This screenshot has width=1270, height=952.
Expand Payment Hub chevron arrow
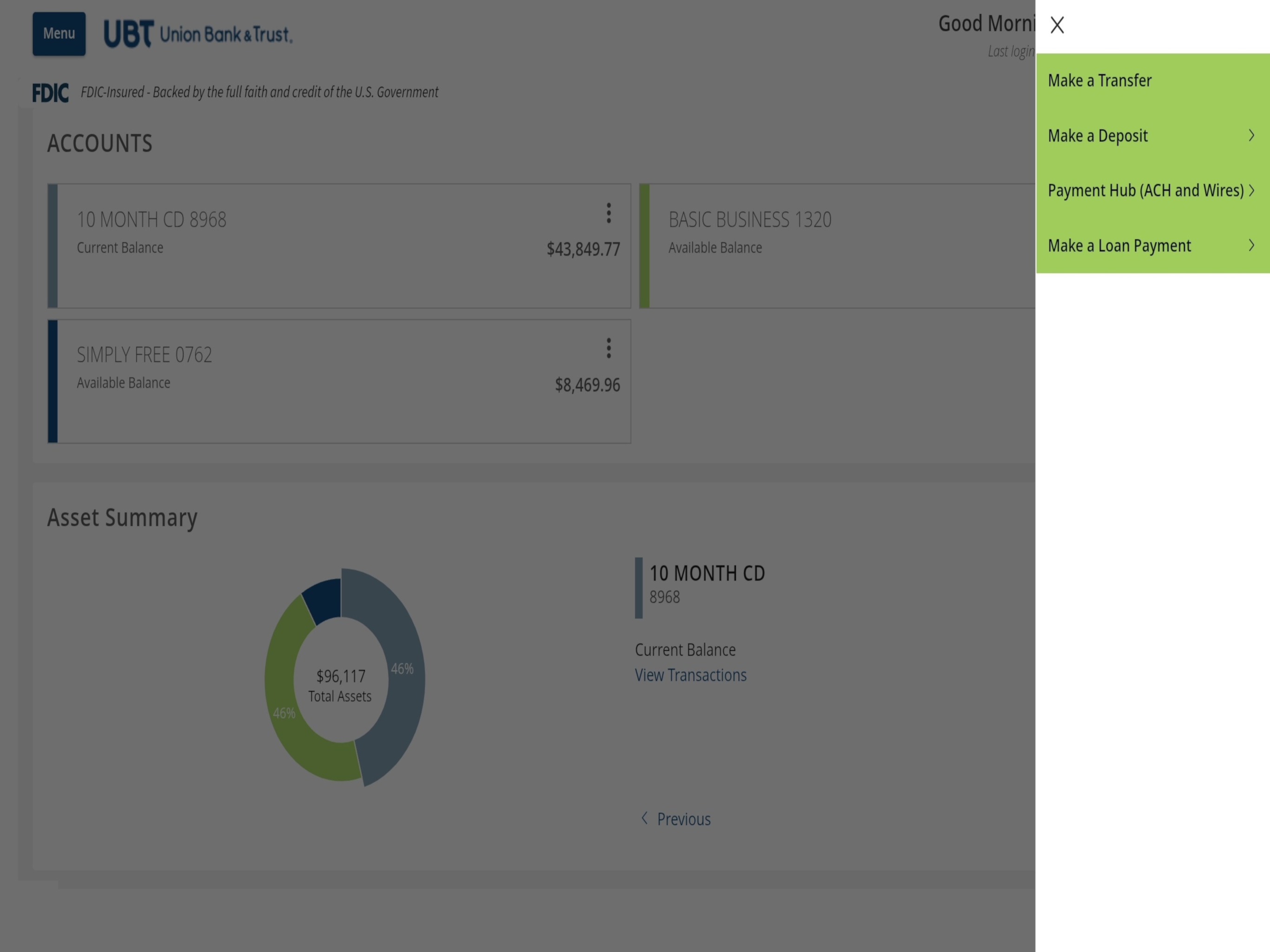[x=1251, y=191]
